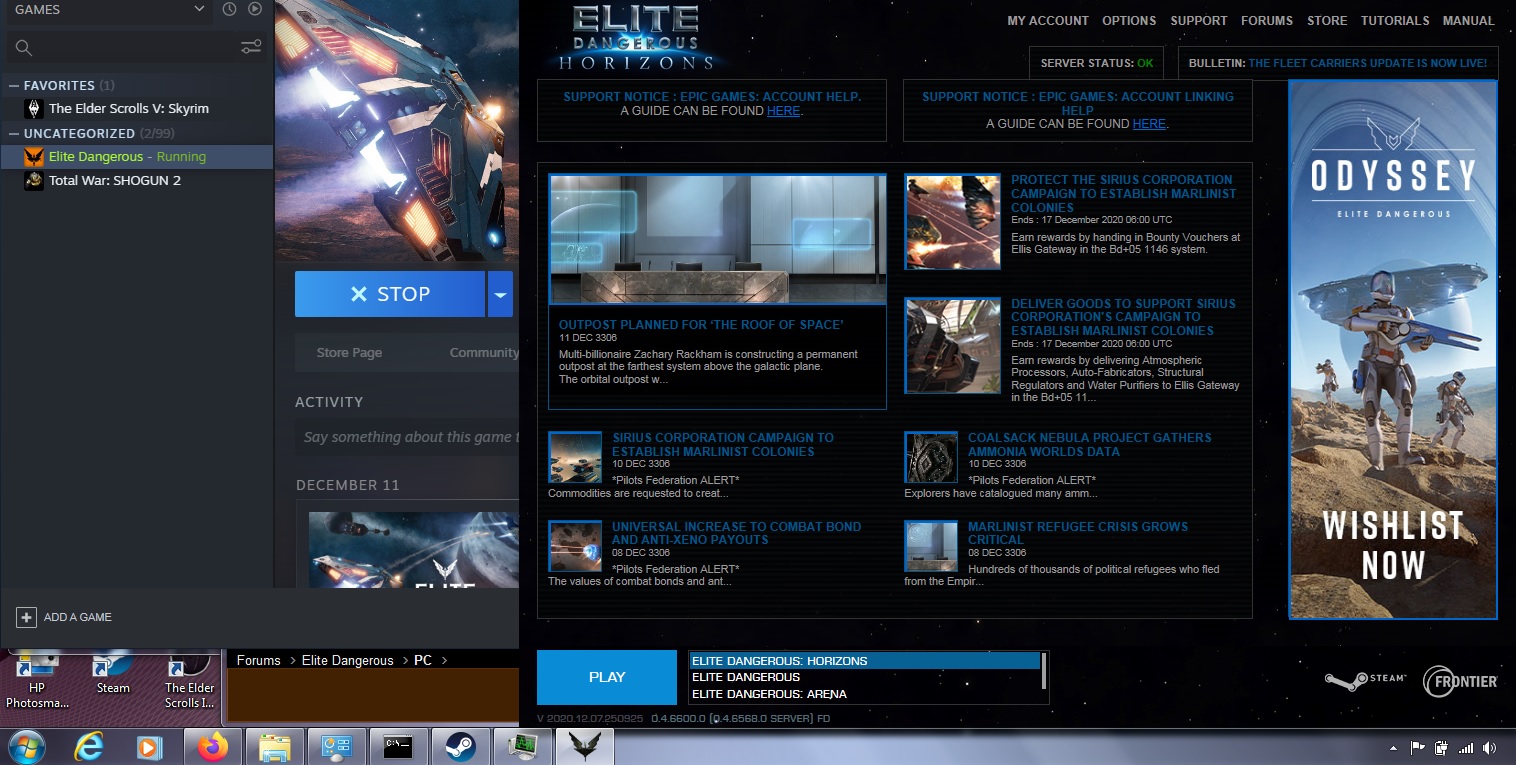Open The Elder Scrolls desktop shortcut

pyautogui.click(x=190, y=682)
